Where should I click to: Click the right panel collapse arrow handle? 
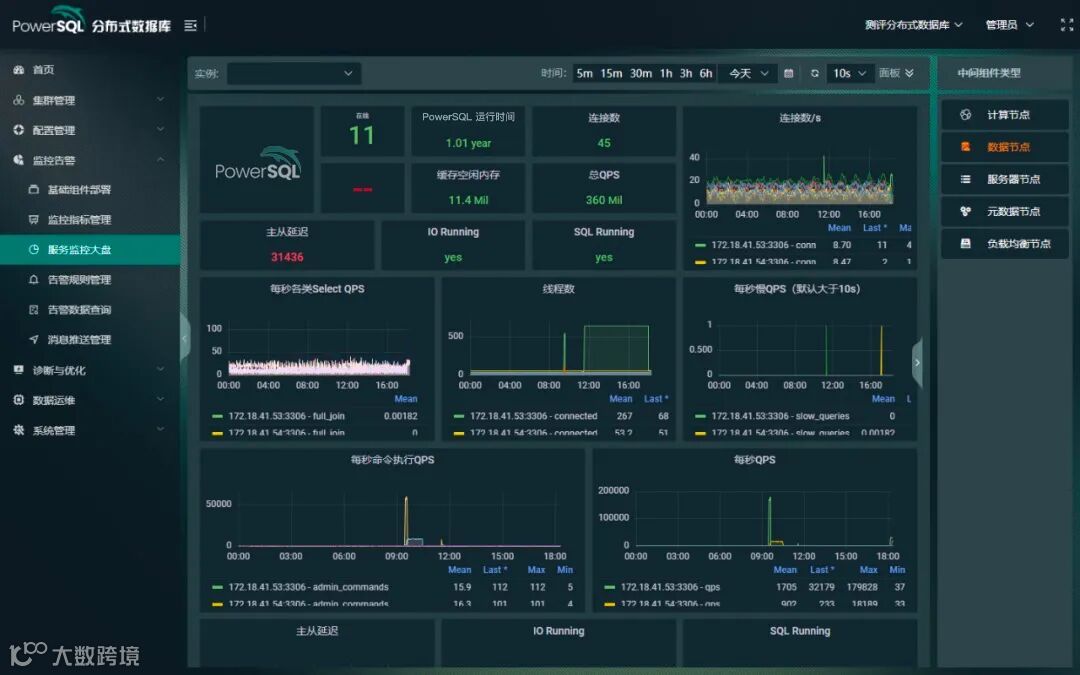click(x=917, y=362)
